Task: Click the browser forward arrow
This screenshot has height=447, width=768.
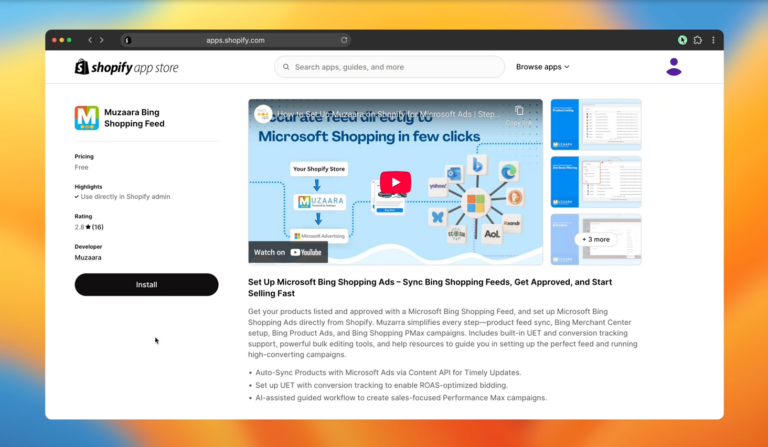Action: pyautogui.click(x=102, y=40)
